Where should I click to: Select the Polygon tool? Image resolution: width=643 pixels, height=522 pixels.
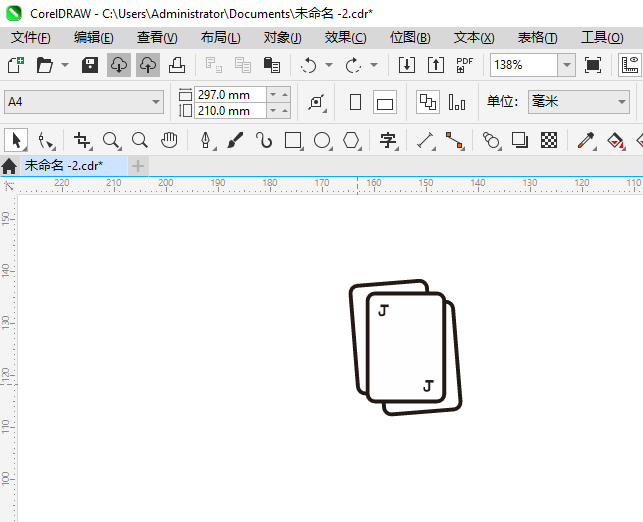tap(351, 140)
